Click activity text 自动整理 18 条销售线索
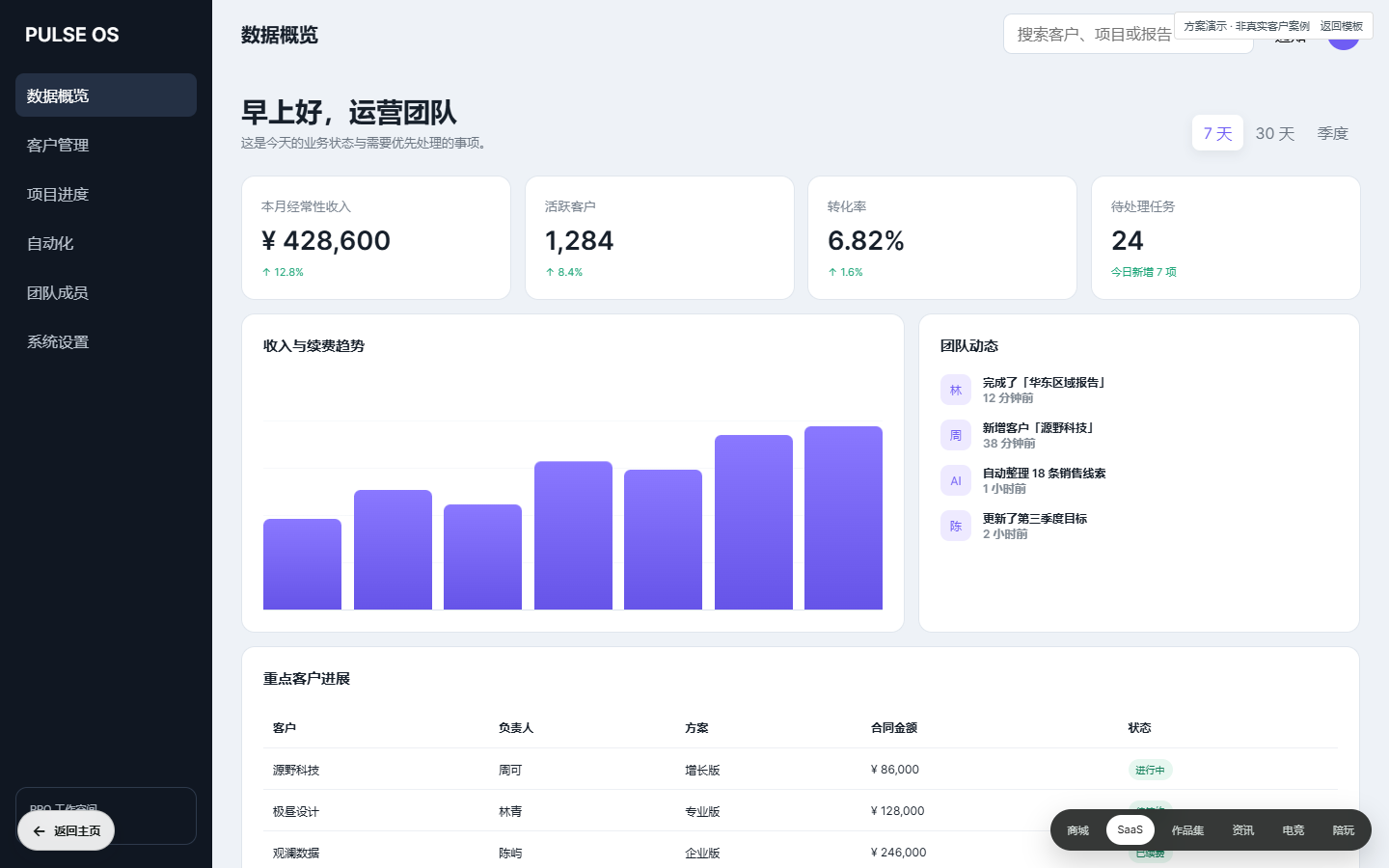1389x868 pixels. [x=1045, y=474]
